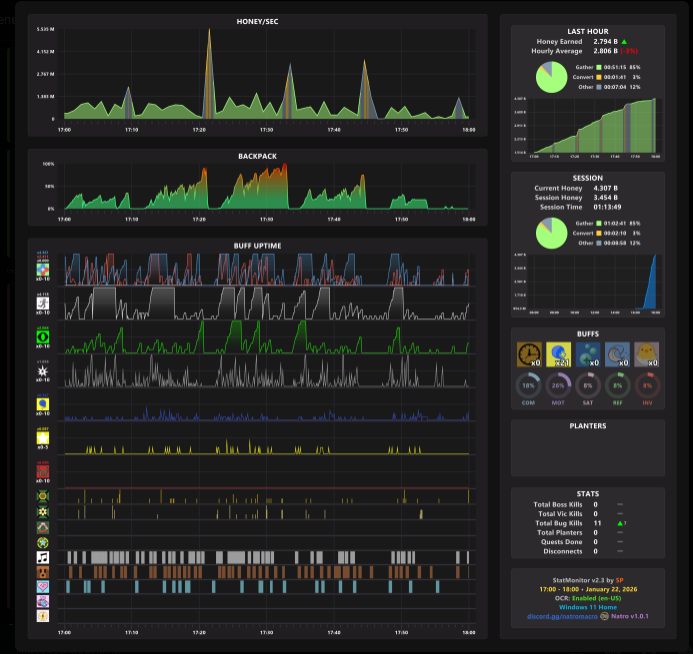The height and width of the screenshot is (654, 693).
Task: Click the white running figure haste icon
Action: (43, 304)
